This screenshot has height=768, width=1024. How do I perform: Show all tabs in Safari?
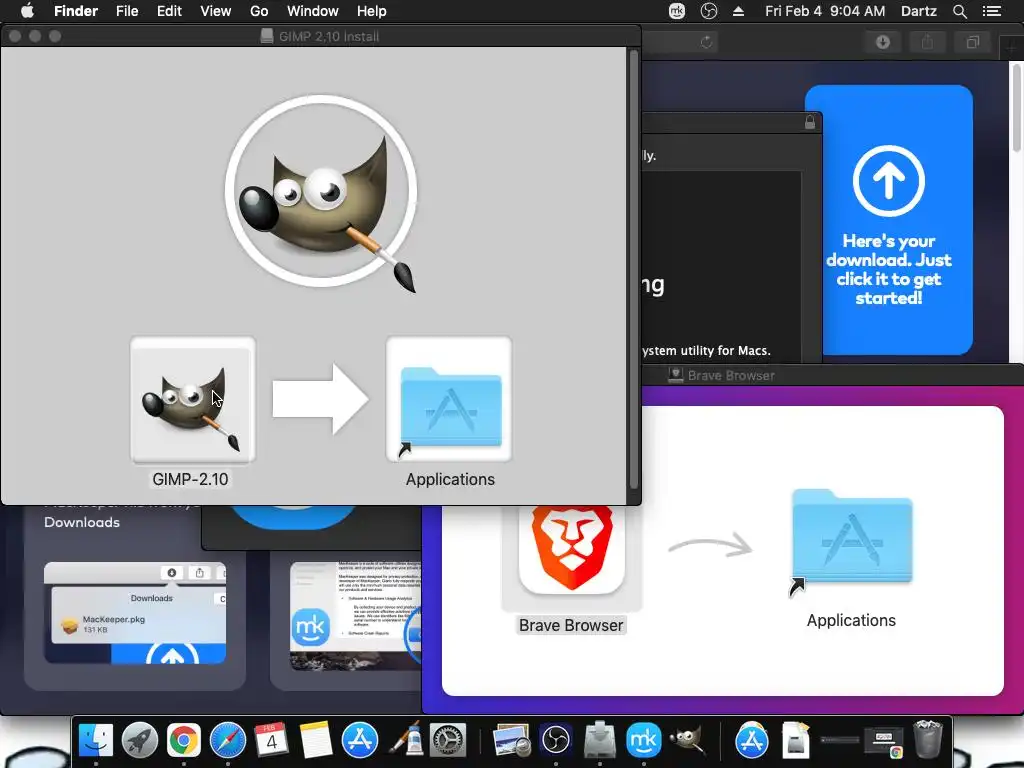(972, 42)
